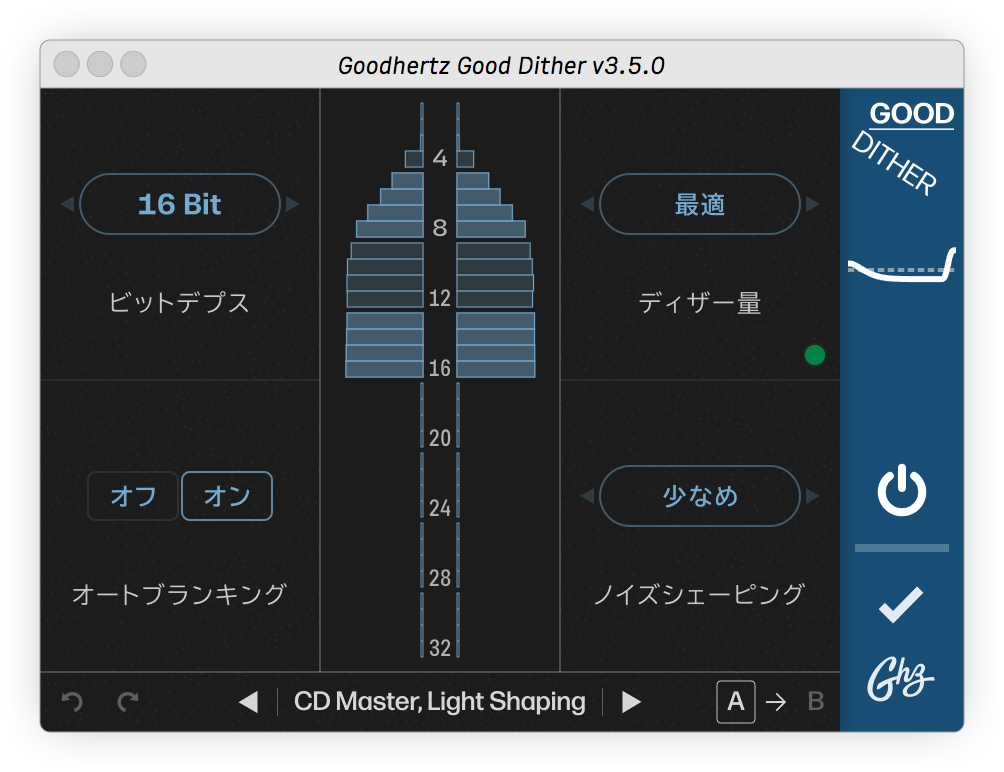Click the undo arrow icon

click(72, 702)
